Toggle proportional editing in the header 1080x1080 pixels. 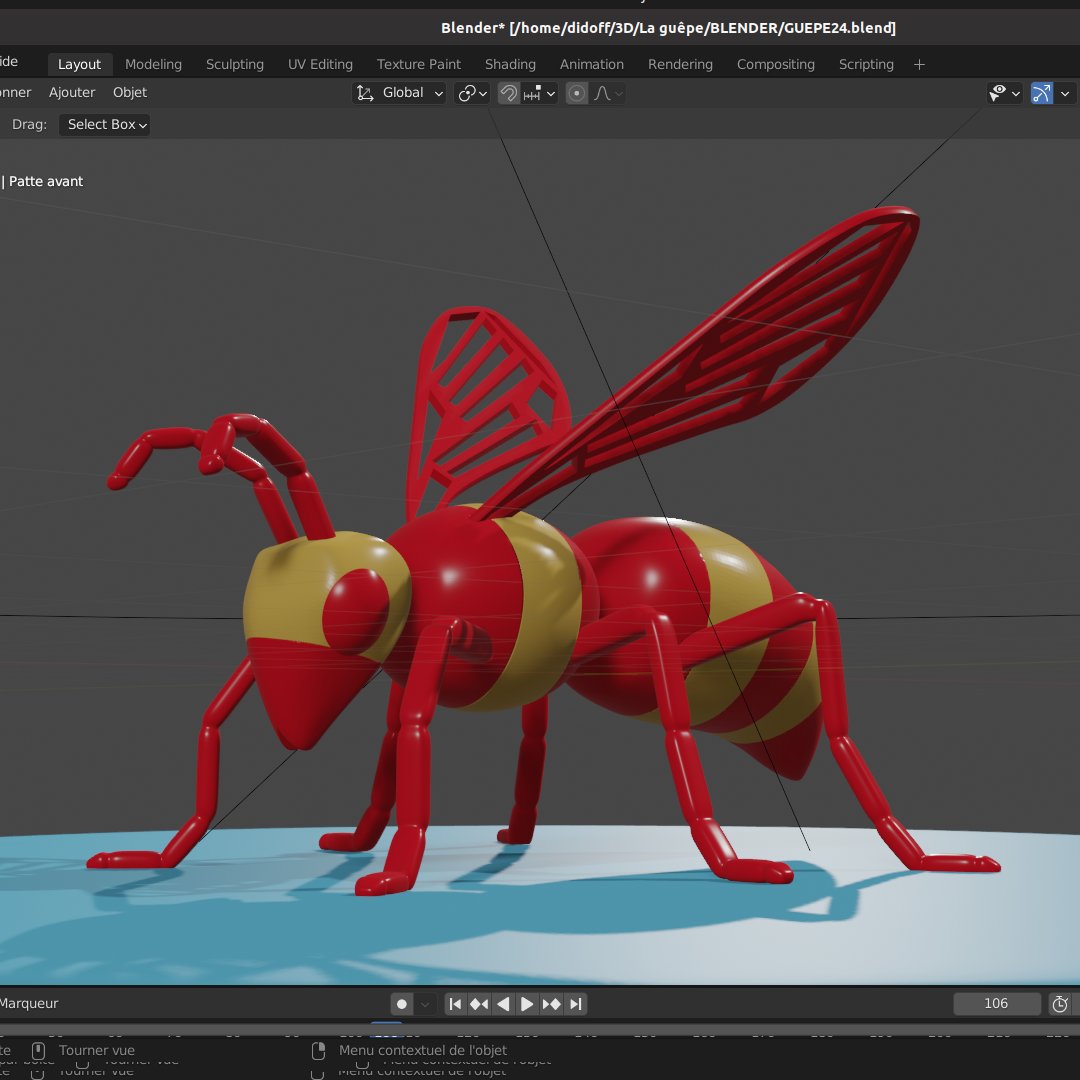point(577,93)
